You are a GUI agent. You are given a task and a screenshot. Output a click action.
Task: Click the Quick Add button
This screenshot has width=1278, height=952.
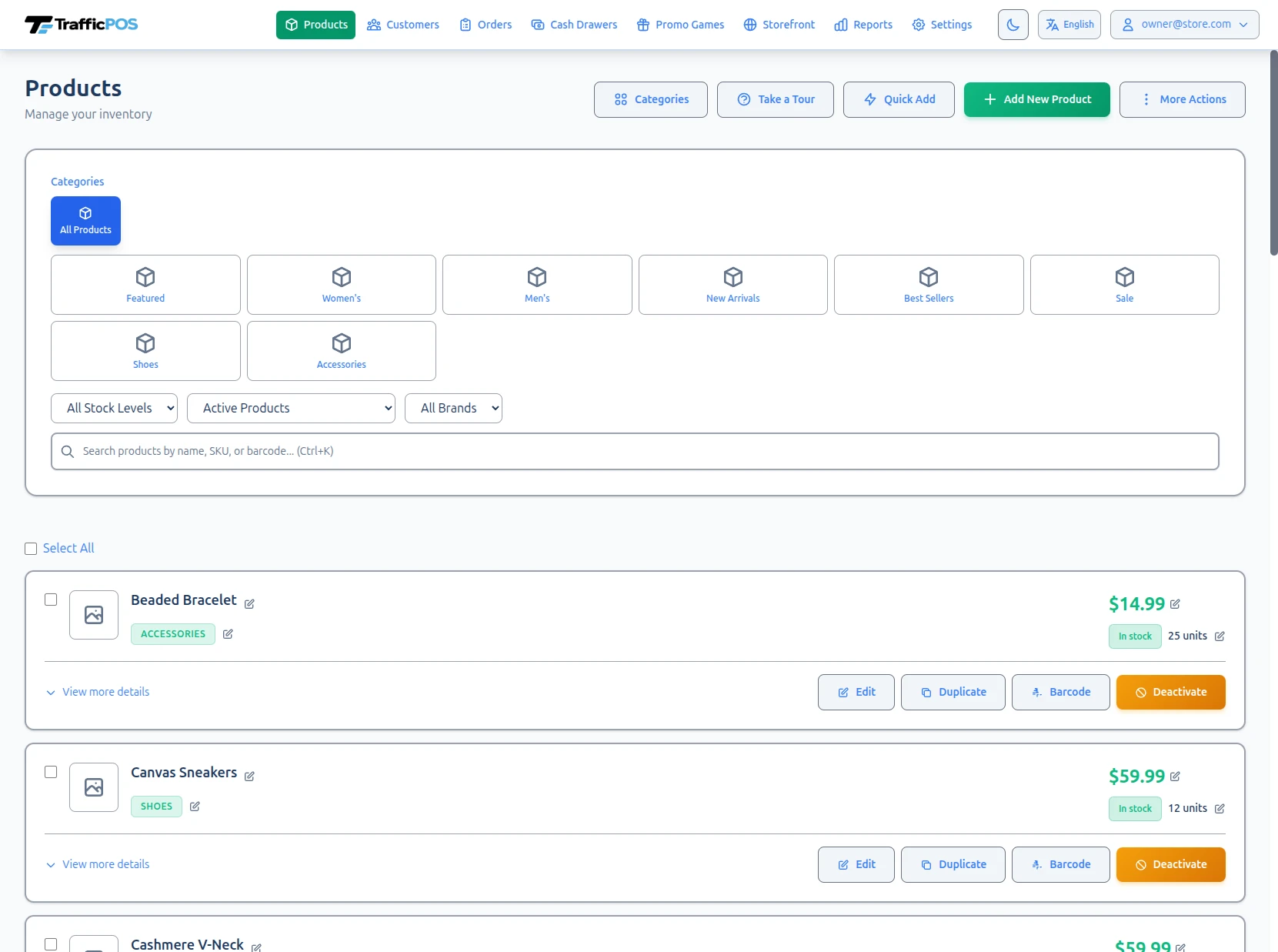pyautogui.click(x=899, y=99)
